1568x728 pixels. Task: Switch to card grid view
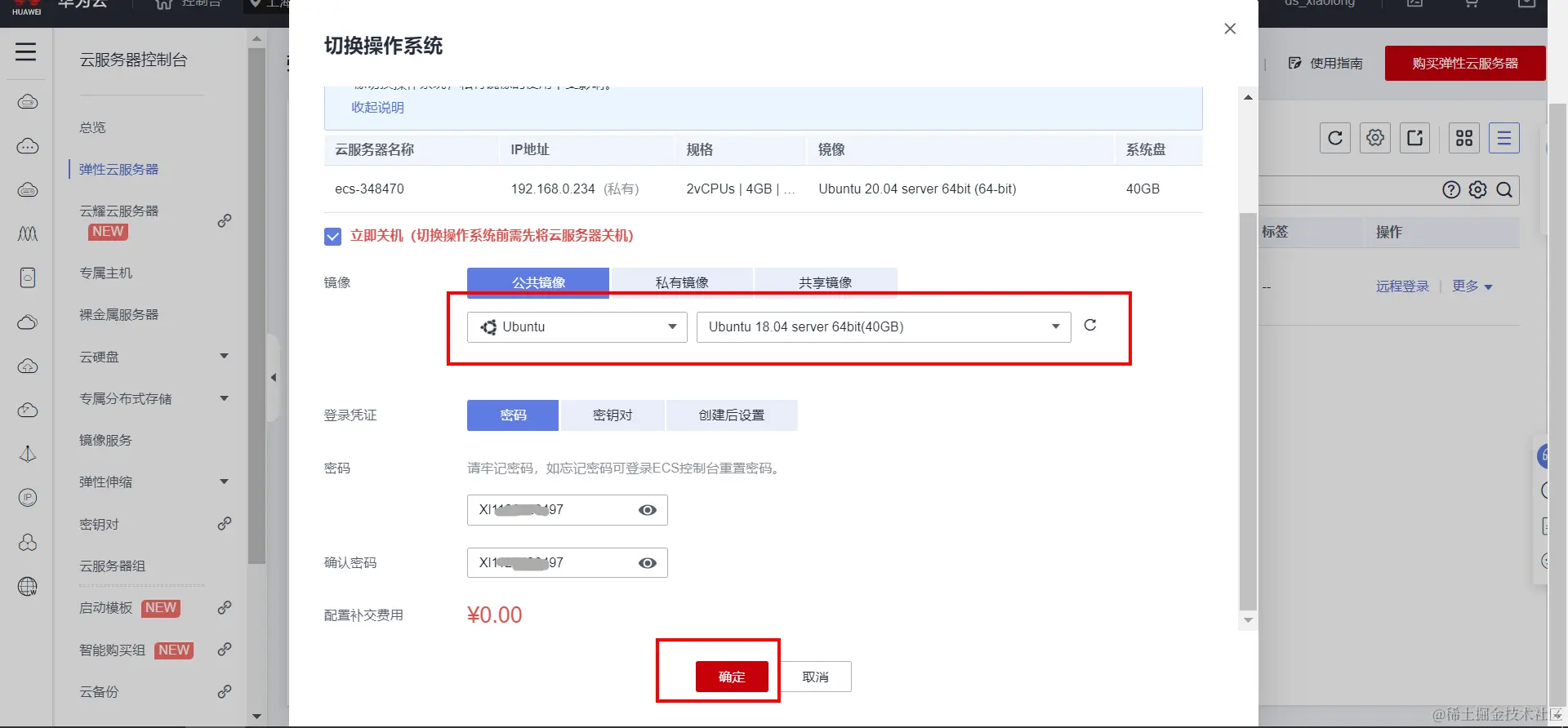tap(1464, 138)
